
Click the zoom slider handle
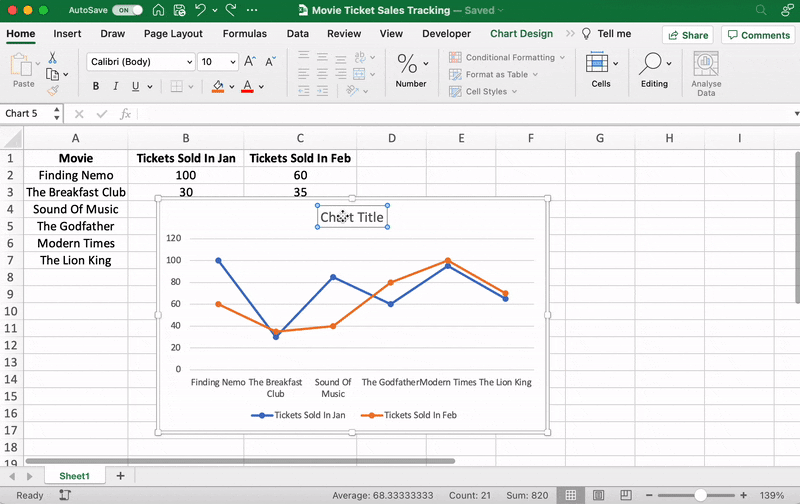[x=701, y=495]
